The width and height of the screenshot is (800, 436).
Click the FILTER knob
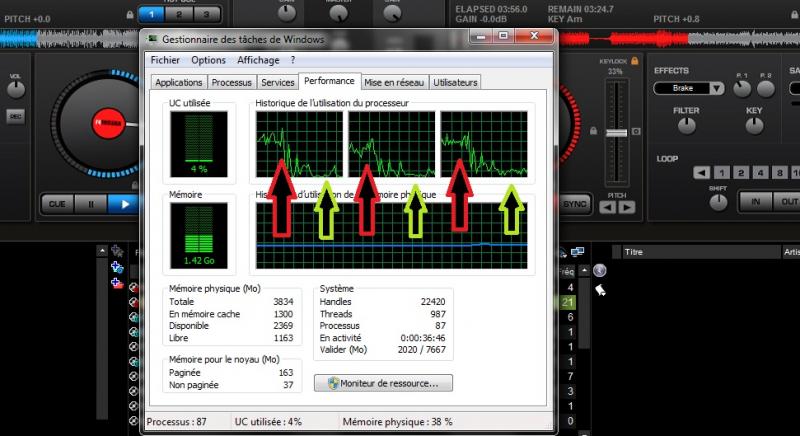tap(686, 126)
